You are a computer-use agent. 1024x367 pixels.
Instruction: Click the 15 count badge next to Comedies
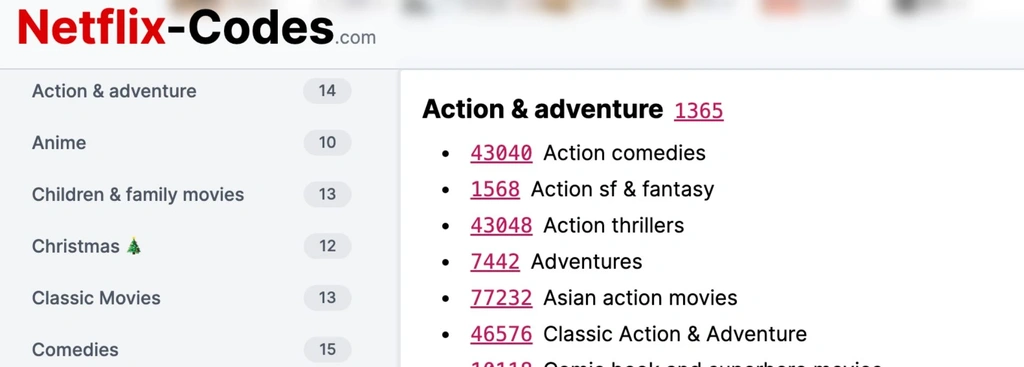[x=327, y=349]
